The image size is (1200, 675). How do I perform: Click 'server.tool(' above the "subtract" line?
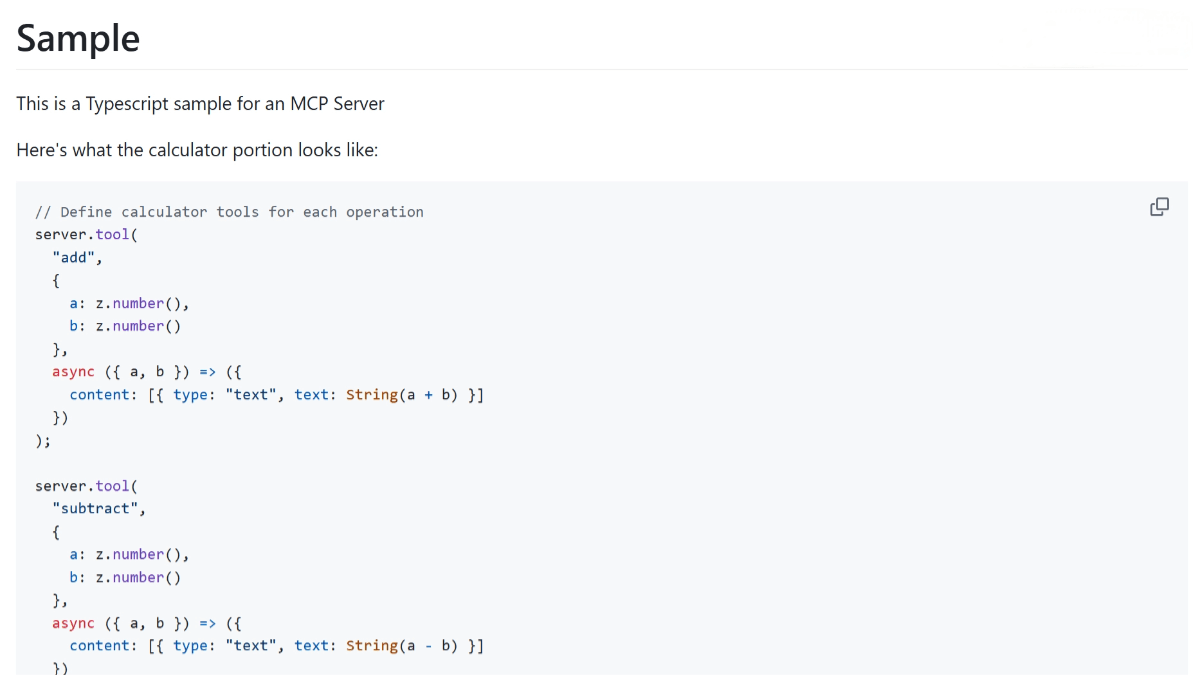[x=86, y=486]
